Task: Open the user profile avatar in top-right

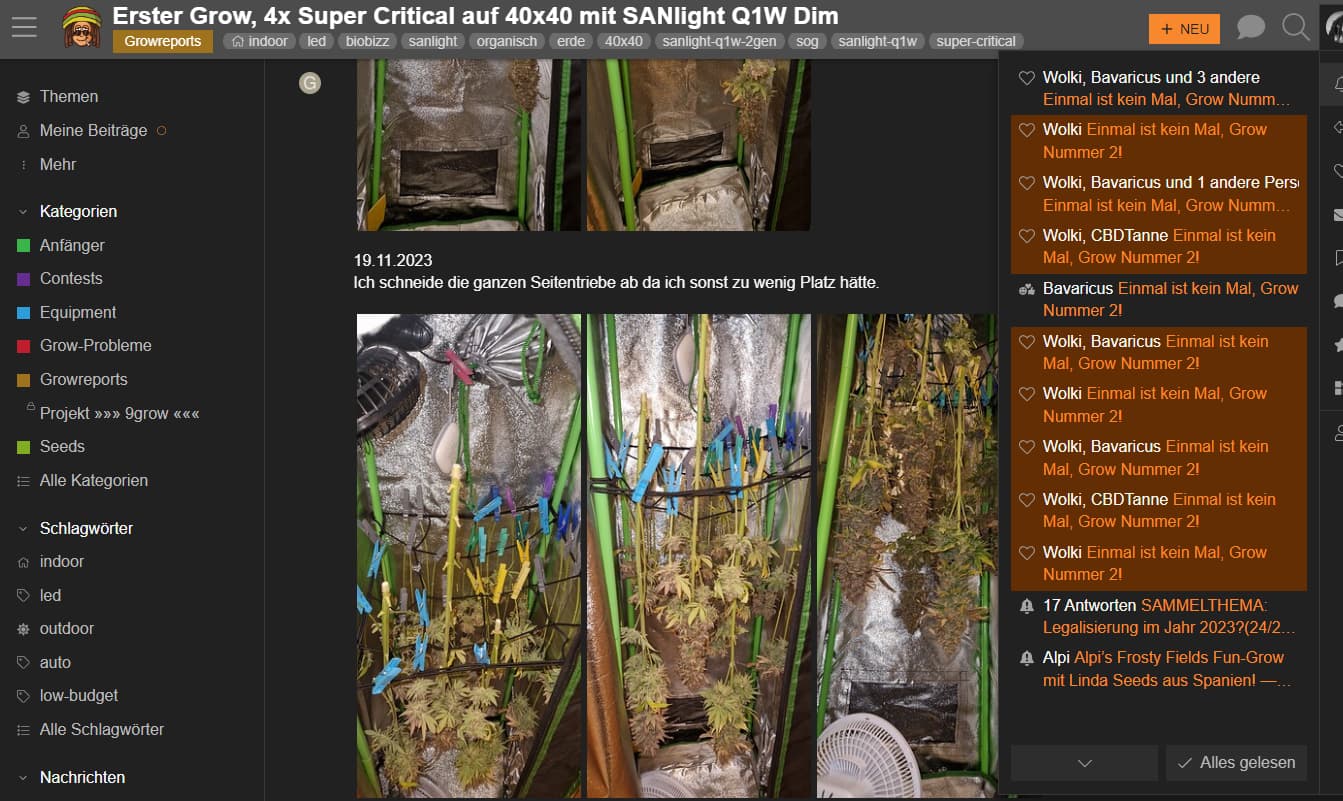Action: [1334, 28]
